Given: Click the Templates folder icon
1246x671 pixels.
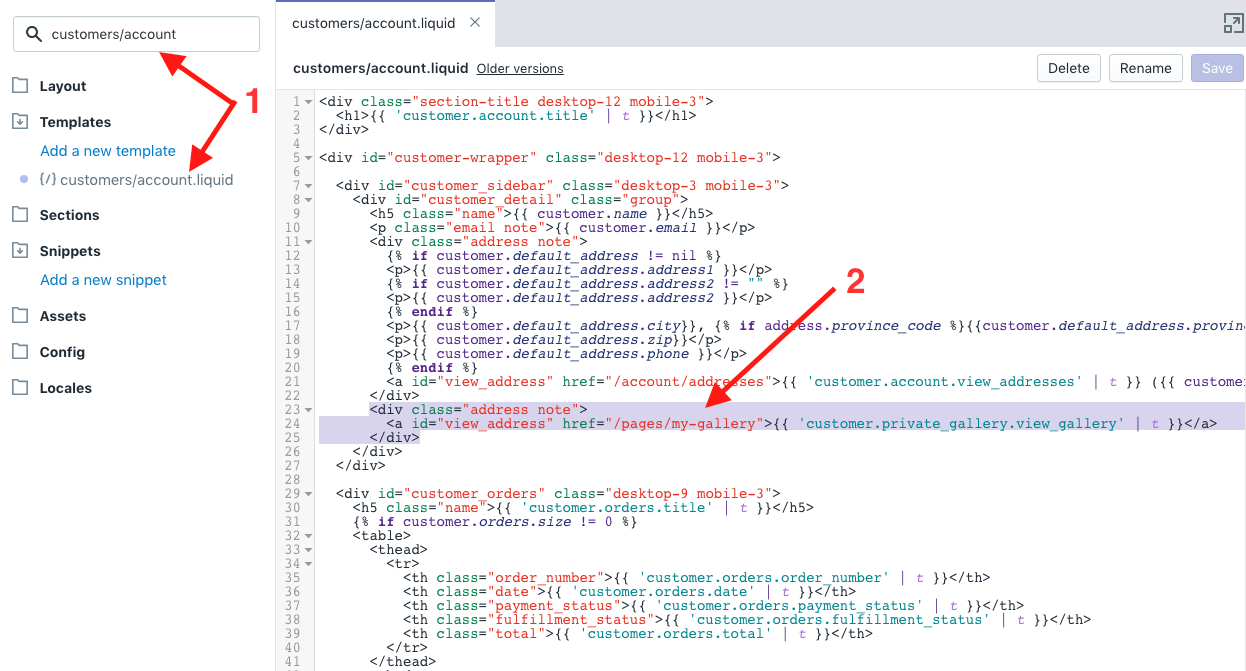Looking at the screenshot, I should [20, 122].
